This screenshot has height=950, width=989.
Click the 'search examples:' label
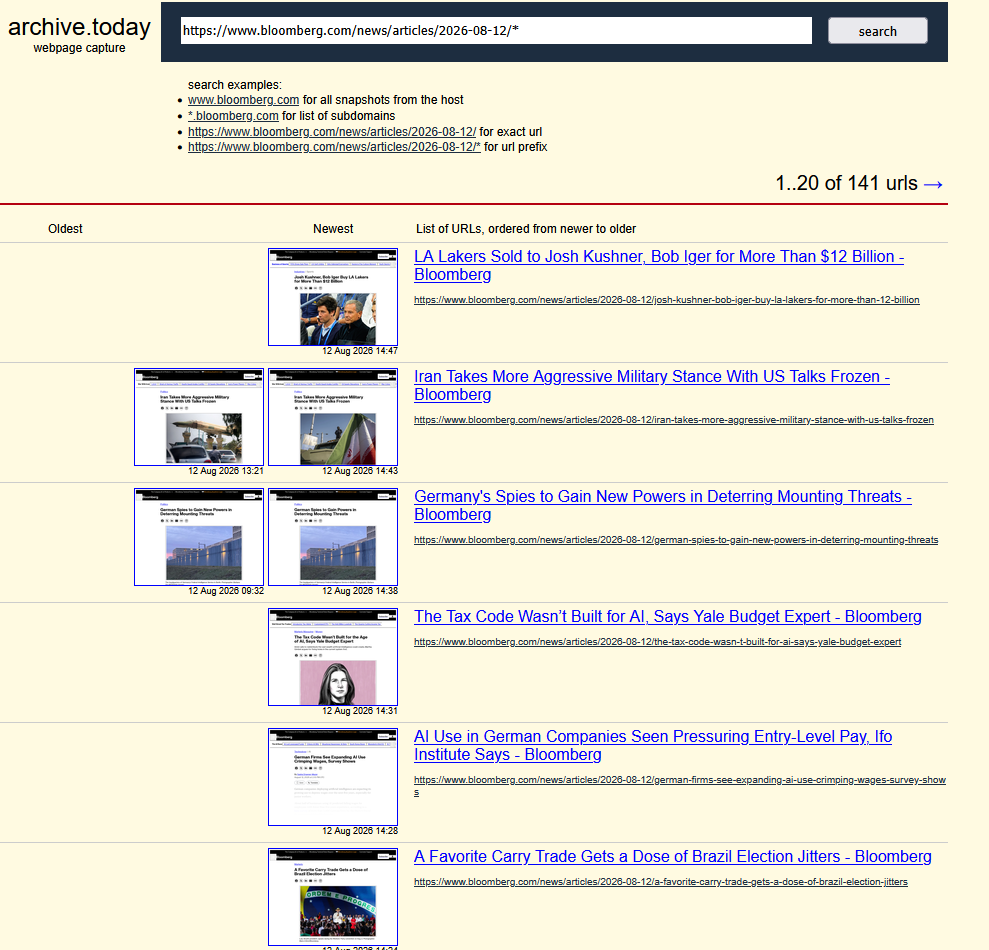coord(235,85)
